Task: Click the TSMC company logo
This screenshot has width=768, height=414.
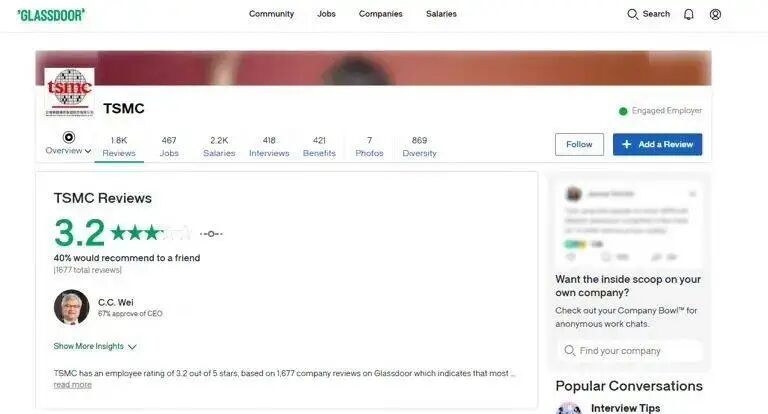Action: tap(70, 93)
